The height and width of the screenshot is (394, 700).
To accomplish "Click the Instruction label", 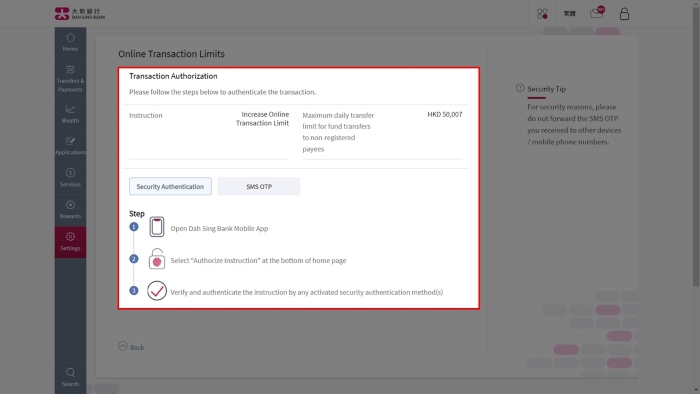I will pyautogui.click(x=146, y=115).
